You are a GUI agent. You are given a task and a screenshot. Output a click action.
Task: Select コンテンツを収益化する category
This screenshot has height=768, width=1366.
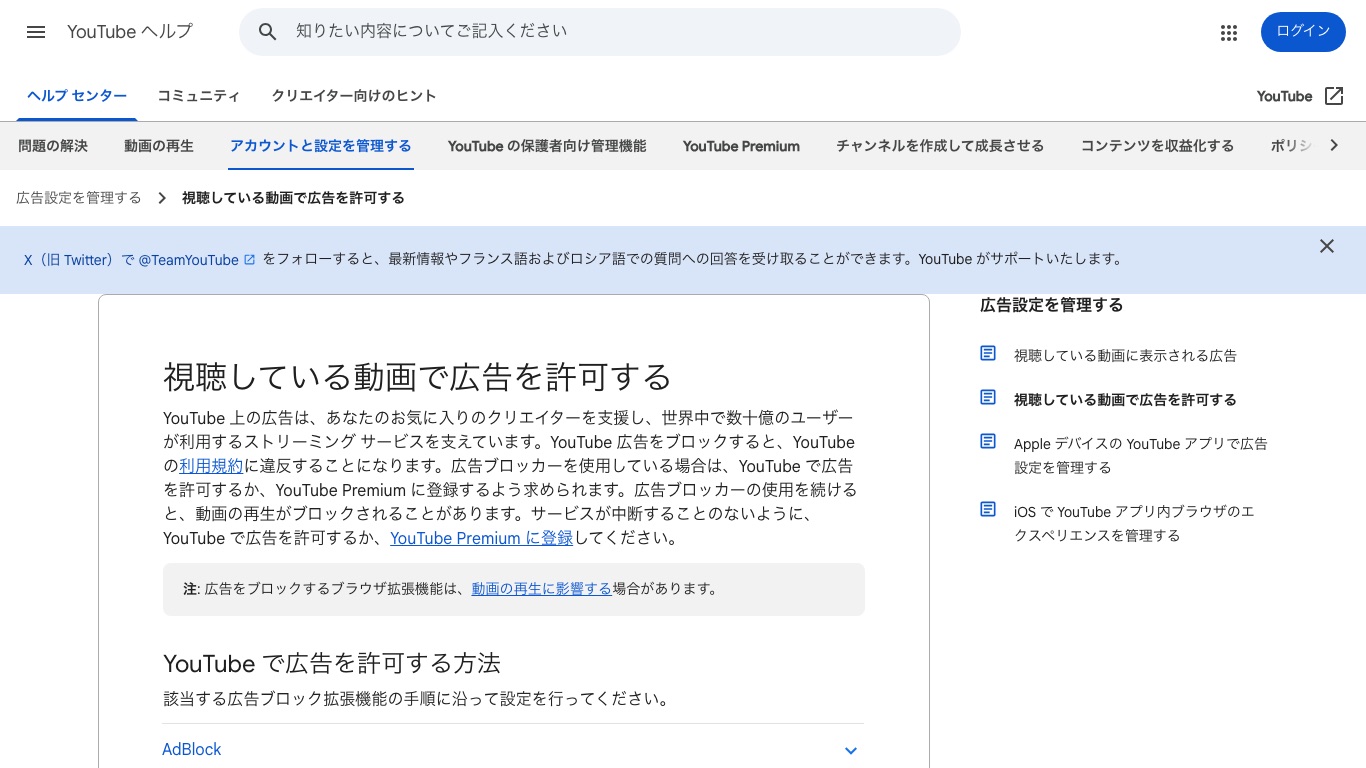tap(1157, 146)
